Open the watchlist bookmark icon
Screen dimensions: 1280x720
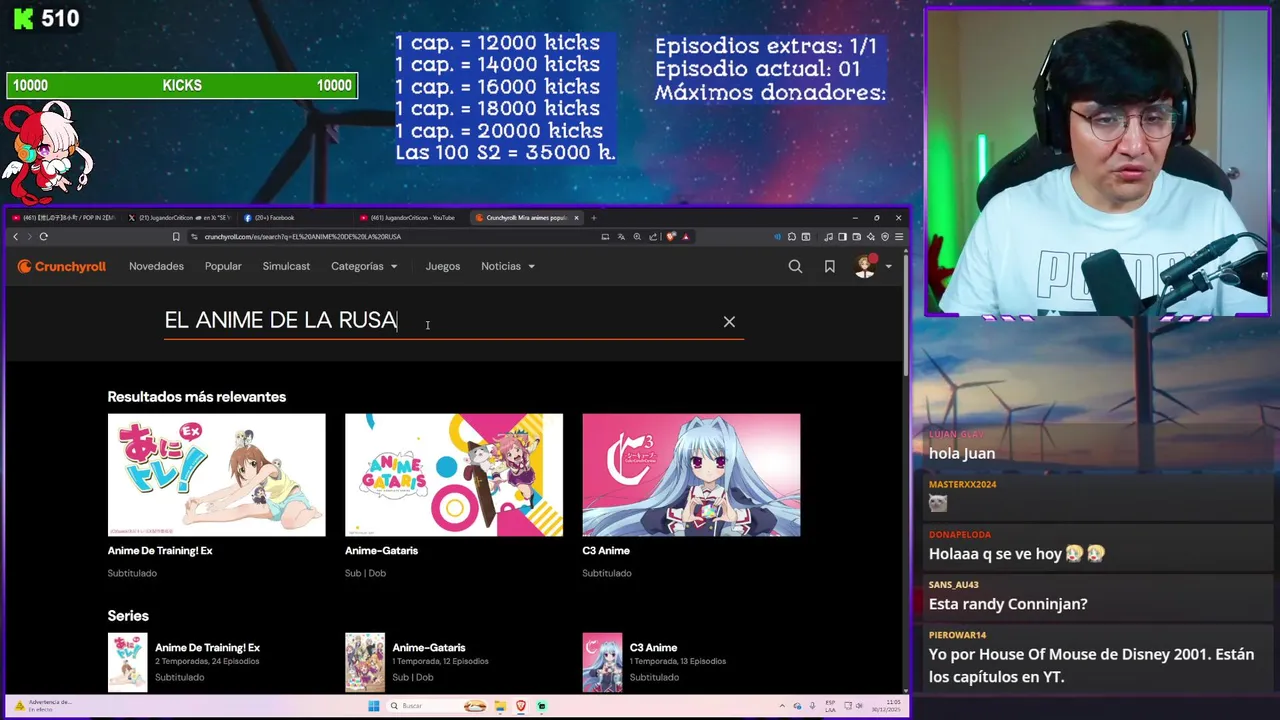click(x=829, y=266)
